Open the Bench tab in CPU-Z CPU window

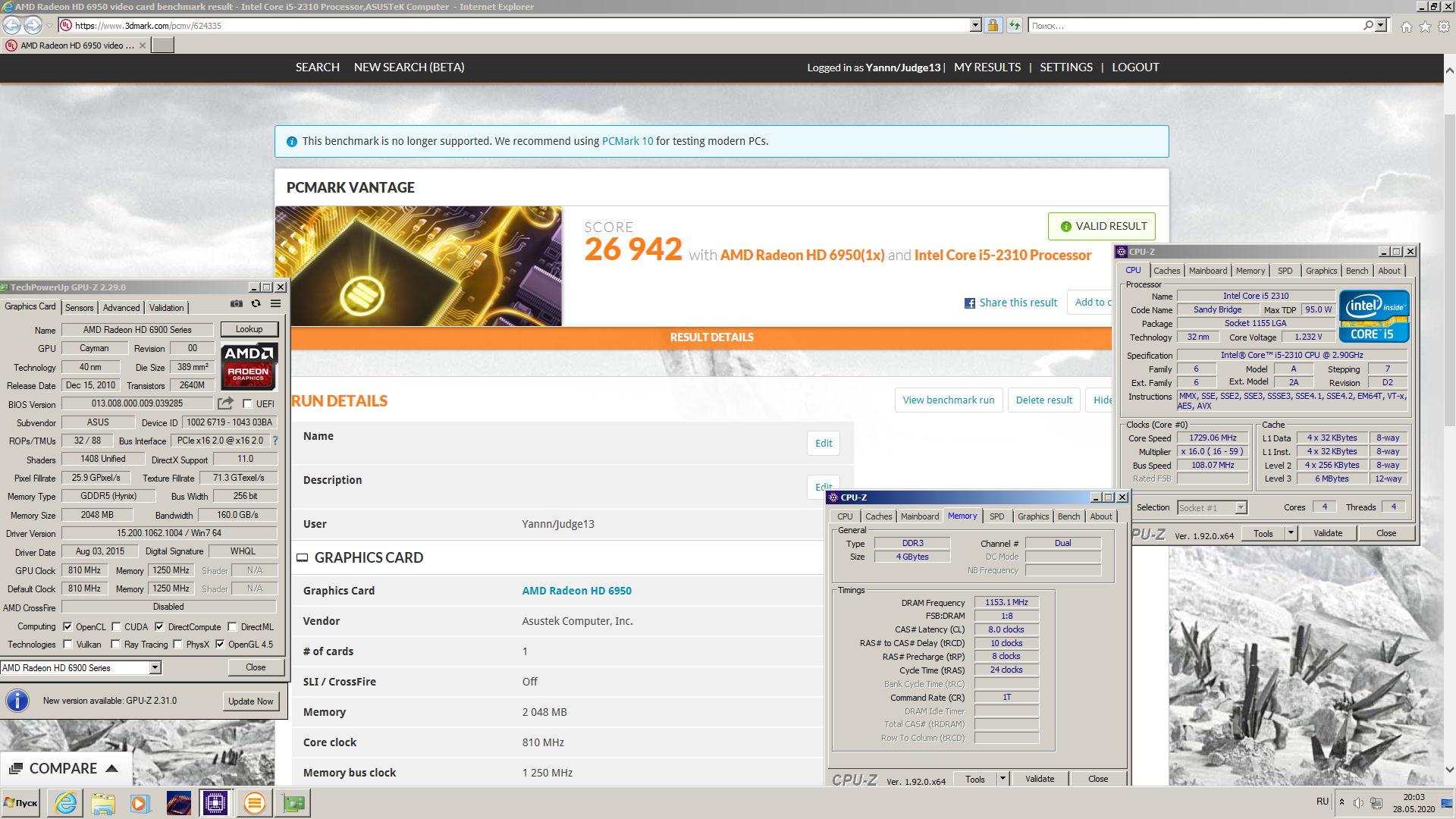[1357, 271]
